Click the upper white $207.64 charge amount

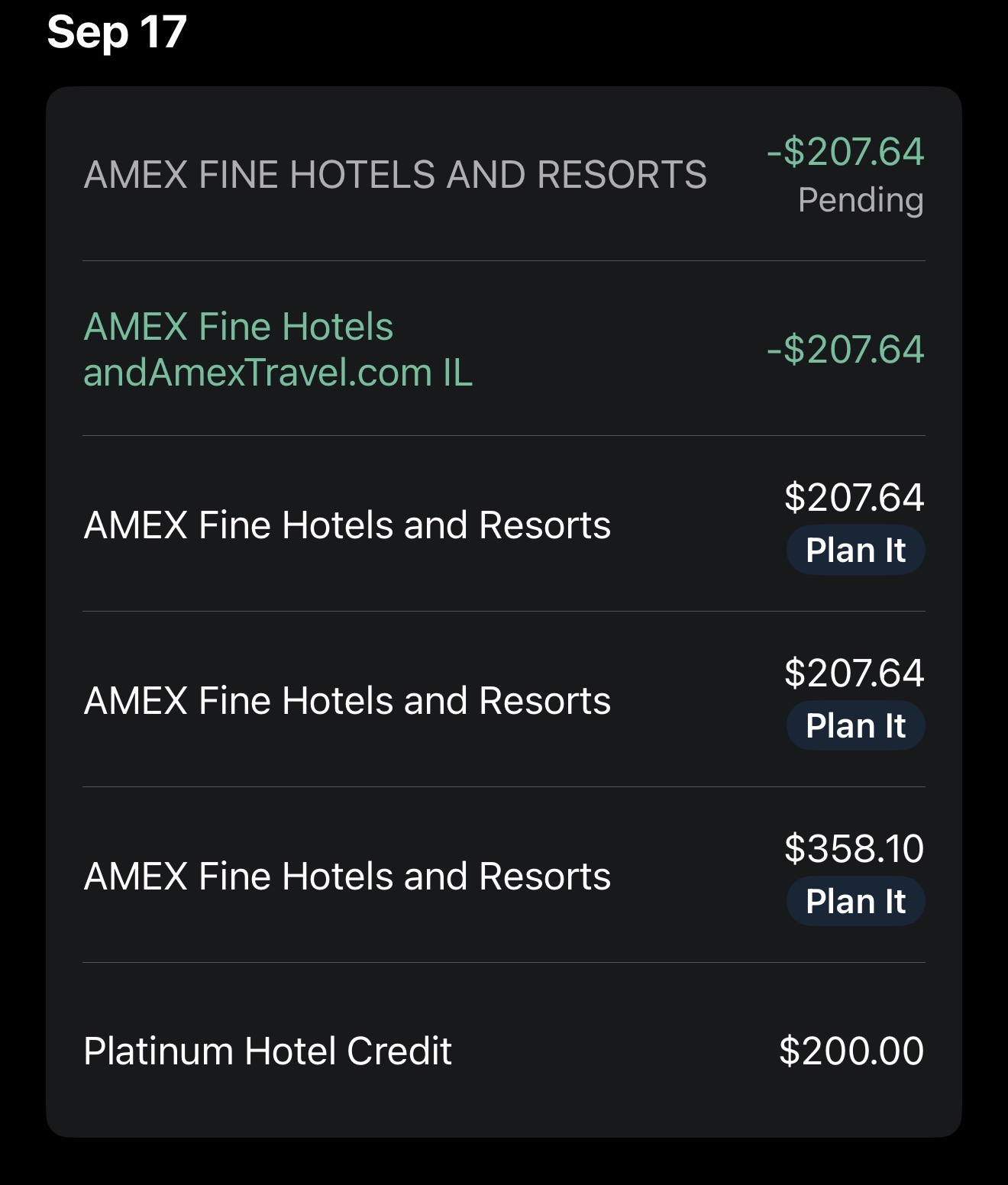tap(854, 497)
